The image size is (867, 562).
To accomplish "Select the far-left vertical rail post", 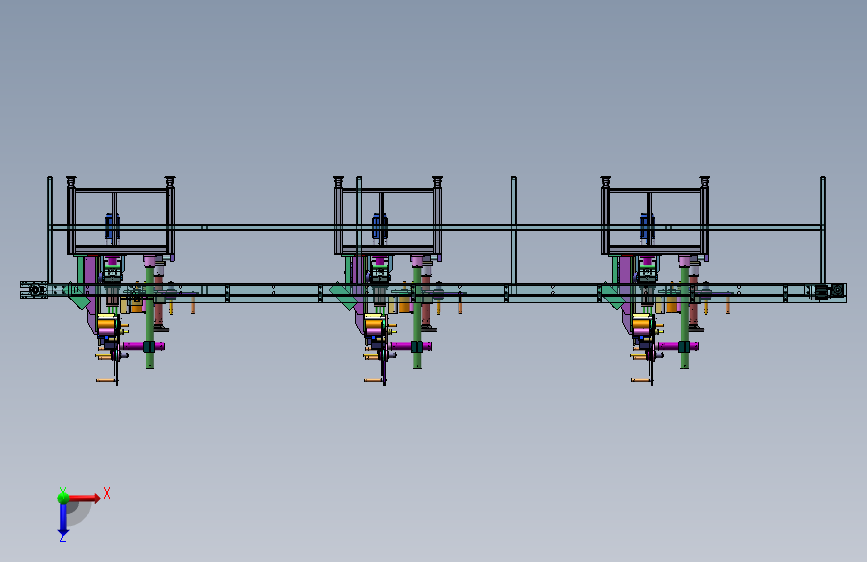I will pyautogui.click(x=50, y=231).
